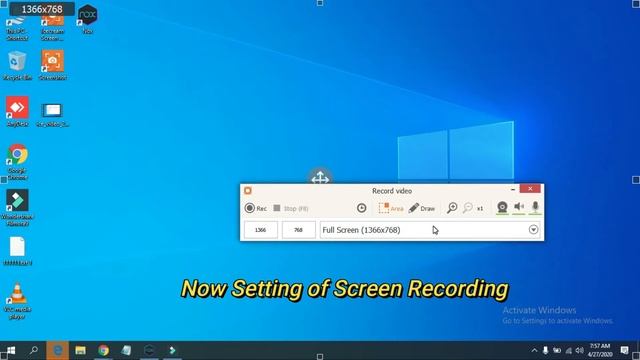This screenshot has width=640, height=360.
Task: Start recording with the Rec button
Action: (256, 208)
